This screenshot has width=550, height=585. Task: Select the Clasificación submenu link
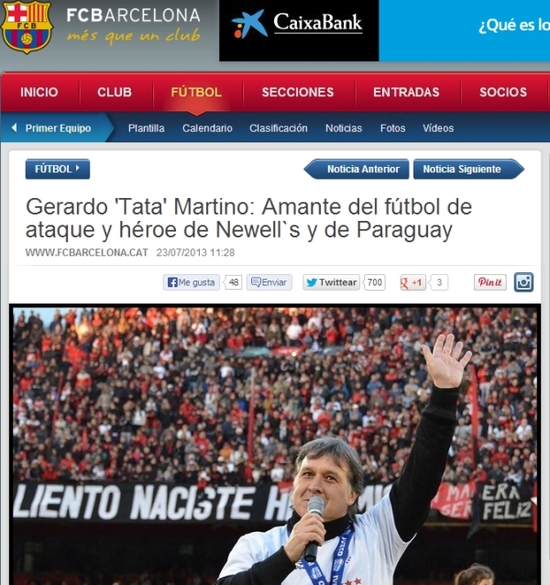pyautogui.click(x=278, y=128)
